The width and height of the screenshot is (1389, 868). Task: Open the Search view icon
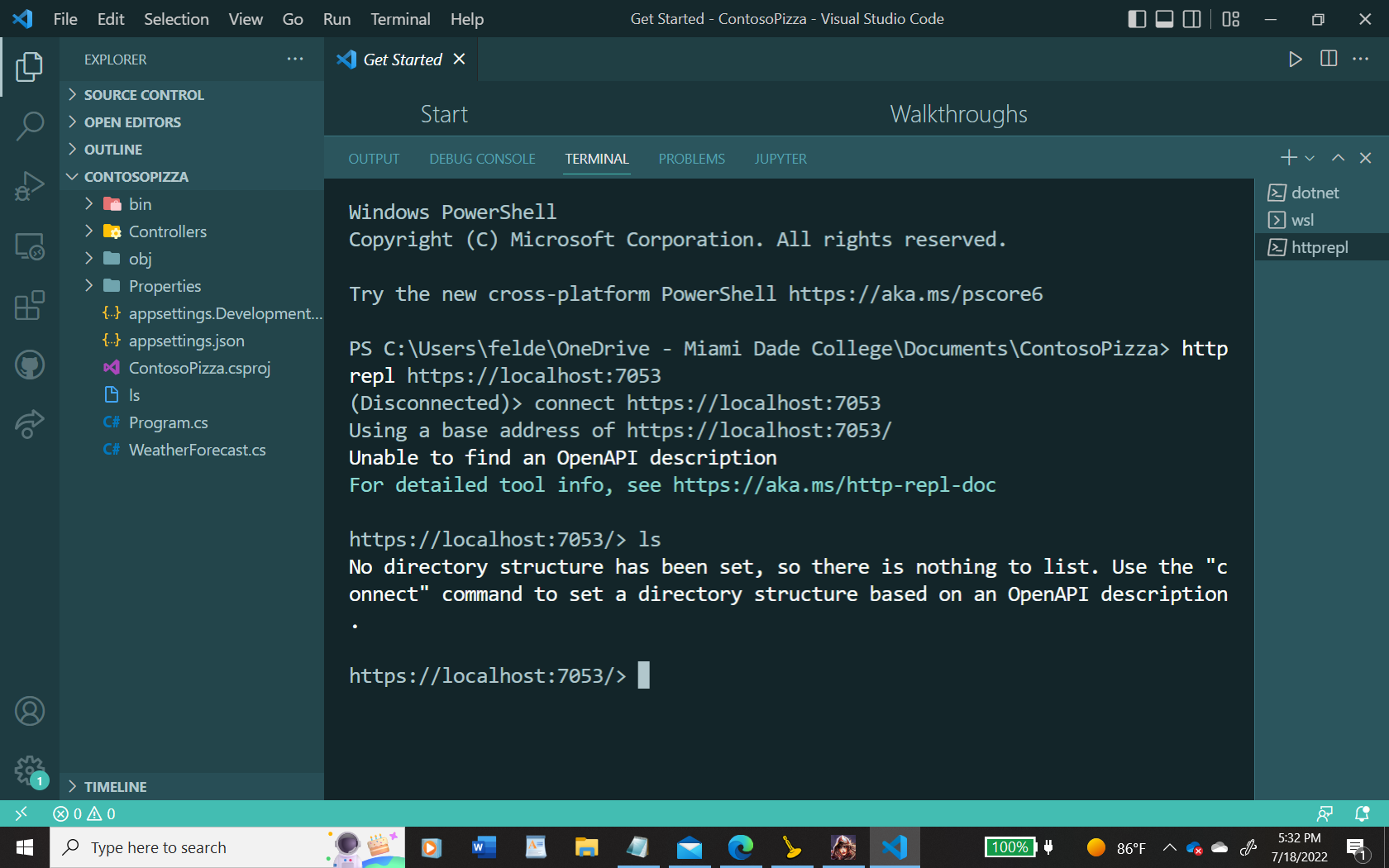(x=30, y=126)
